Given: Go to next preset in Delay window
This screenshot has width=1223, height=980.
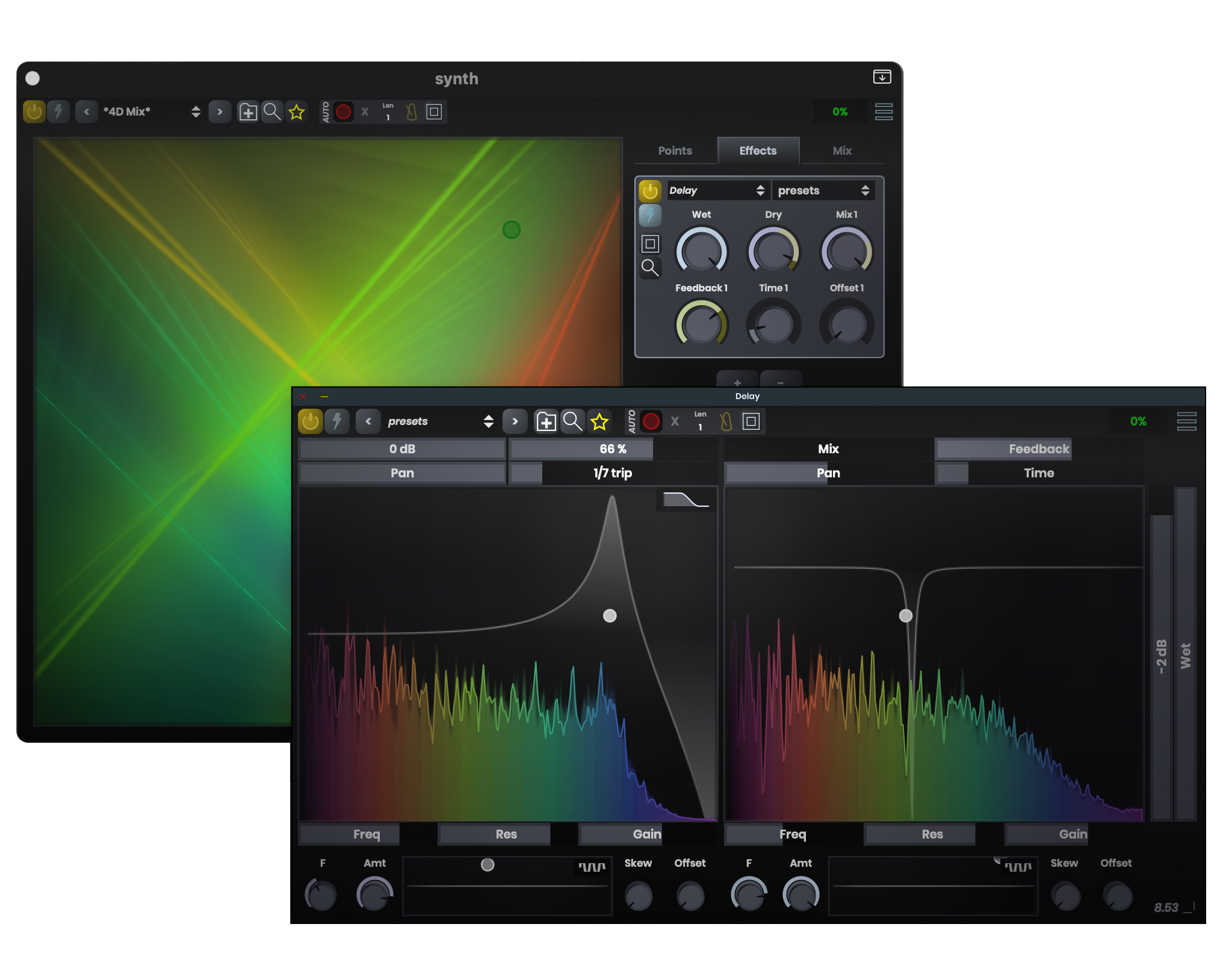Looking at the screenshot, I should tap(515, 421).
